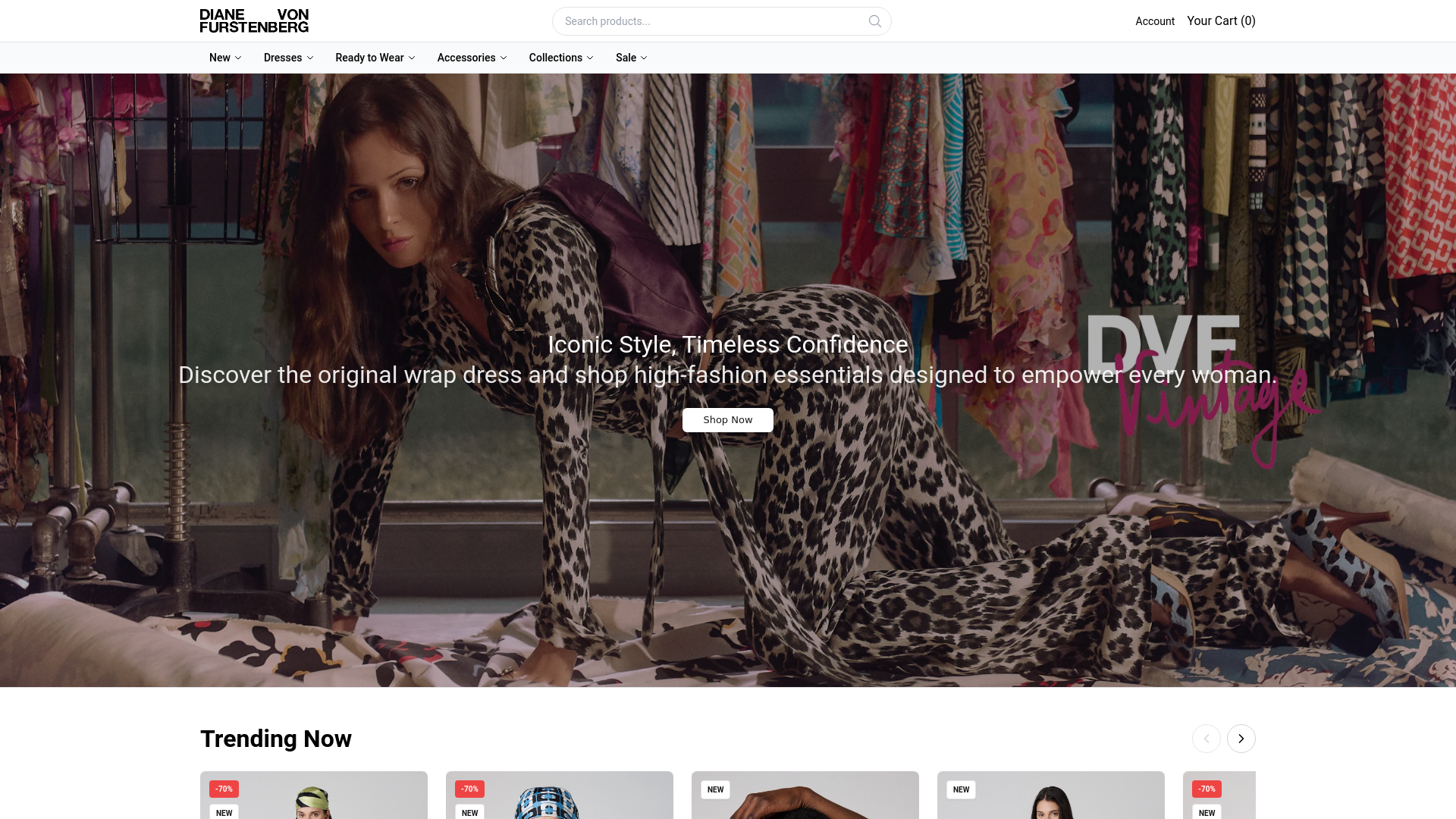Click the Shop Now button
This screenshot has width=1456, height=819.
pos(728,420)
